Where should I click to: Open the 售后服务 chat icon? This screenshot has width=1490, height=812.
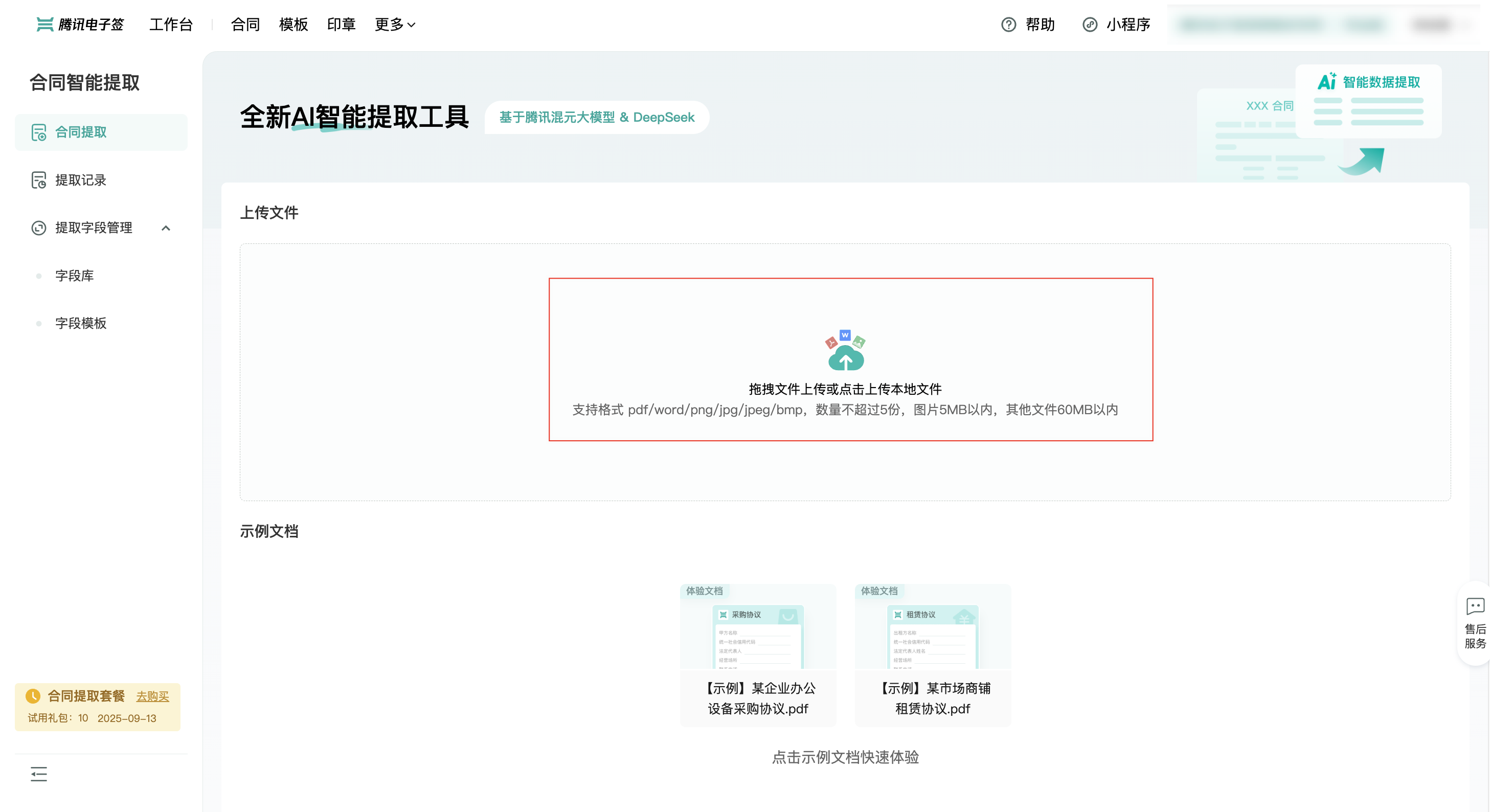pos(1475,606)
